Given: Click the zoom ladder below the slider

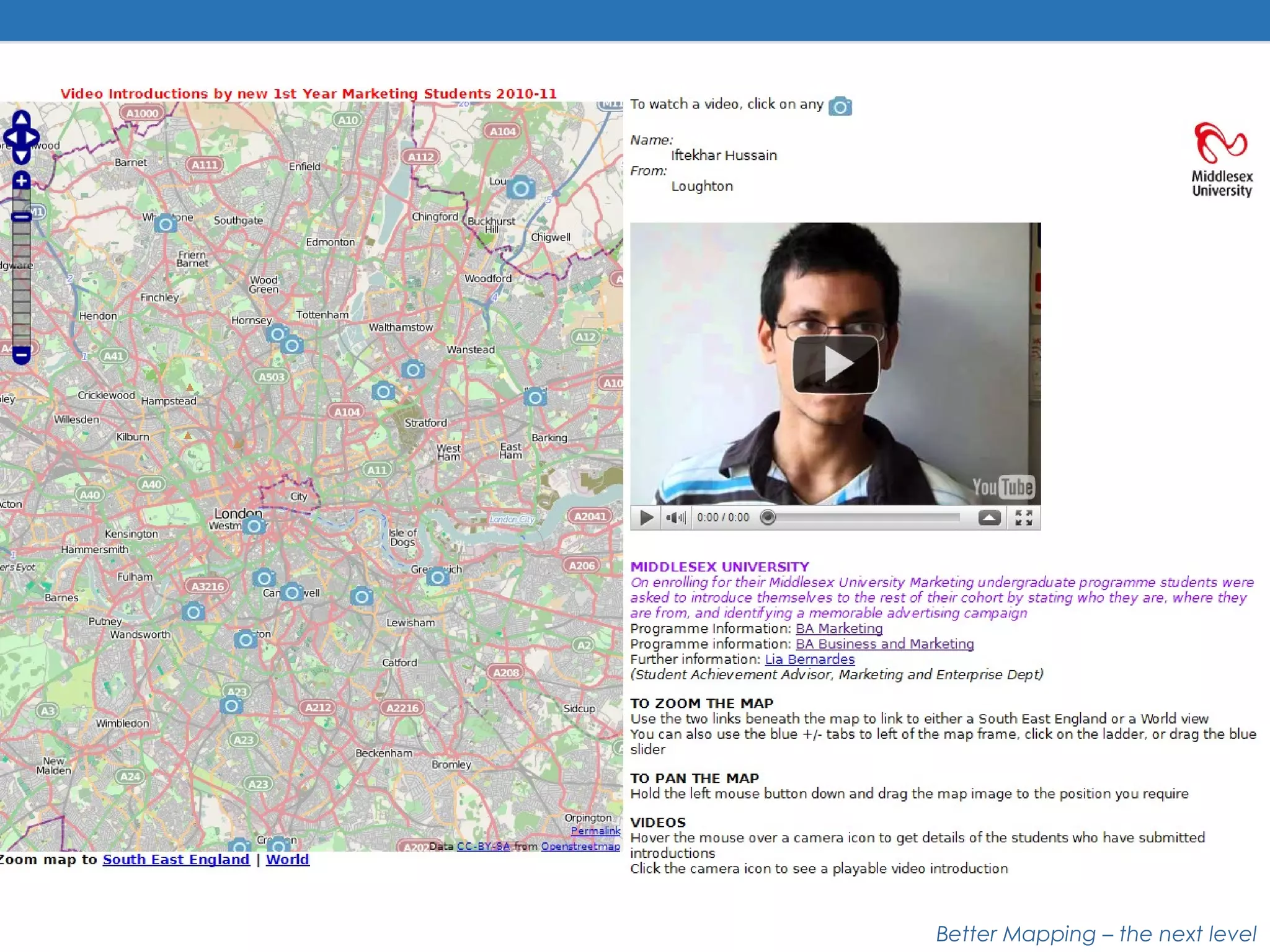Looking at the screenshot, I should tap(21, 285).
